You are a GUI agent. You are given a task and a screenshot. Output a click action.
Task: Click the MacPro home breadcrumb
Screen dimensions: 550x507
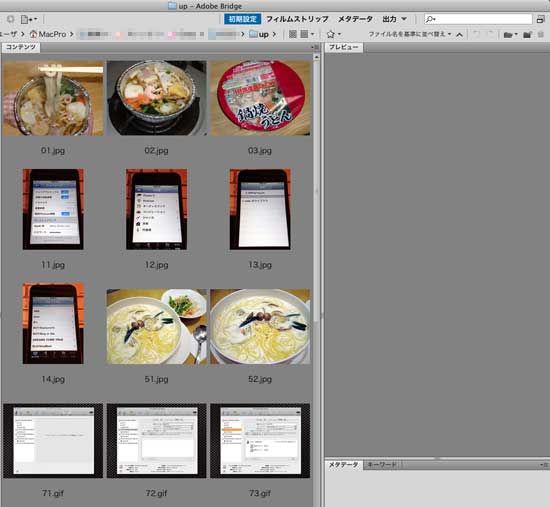pyautogui.click(x=48, y=34)
